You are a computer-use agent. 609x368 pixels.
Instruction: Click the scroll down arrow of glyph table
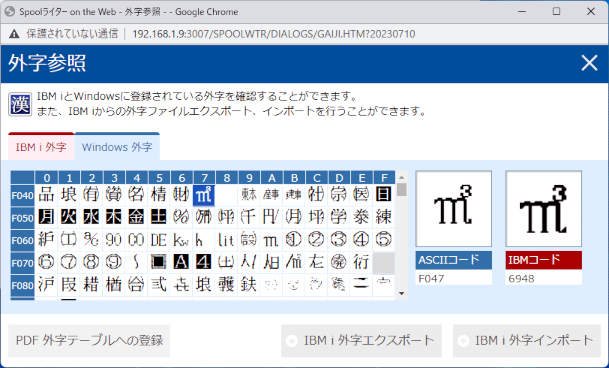[402, 293]
